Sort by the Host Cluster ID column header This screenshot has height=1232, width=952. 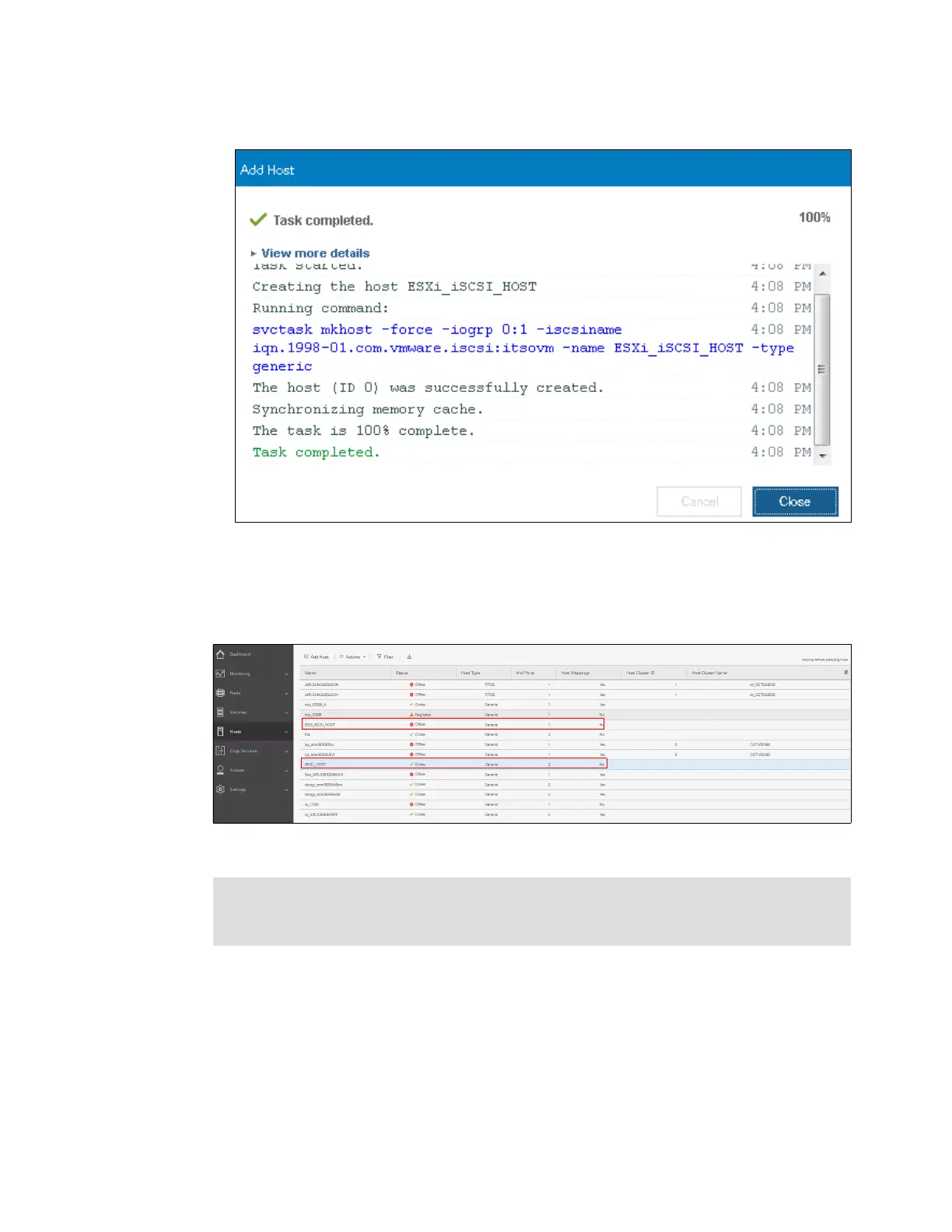[x=641, y=673]
